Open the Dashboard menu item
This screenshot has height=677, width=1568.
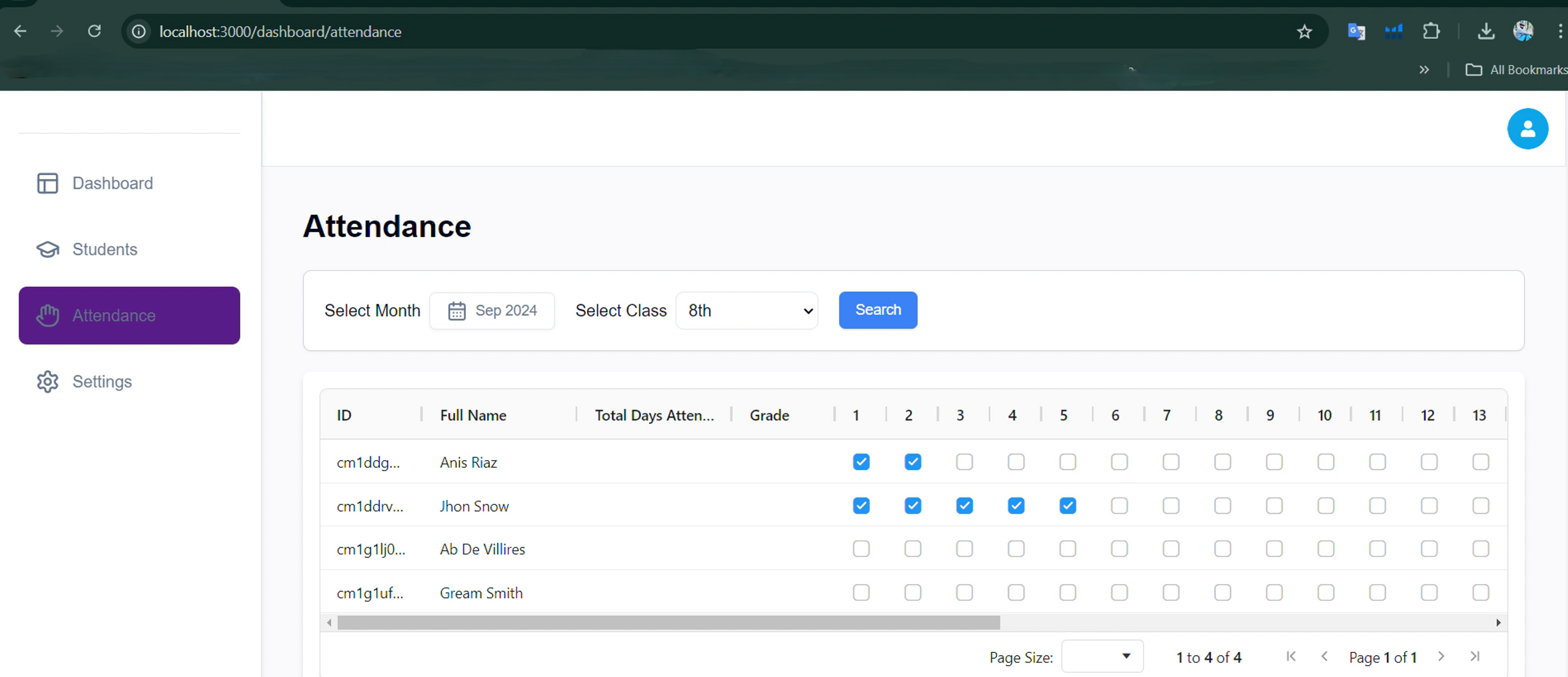click(129, 183)
